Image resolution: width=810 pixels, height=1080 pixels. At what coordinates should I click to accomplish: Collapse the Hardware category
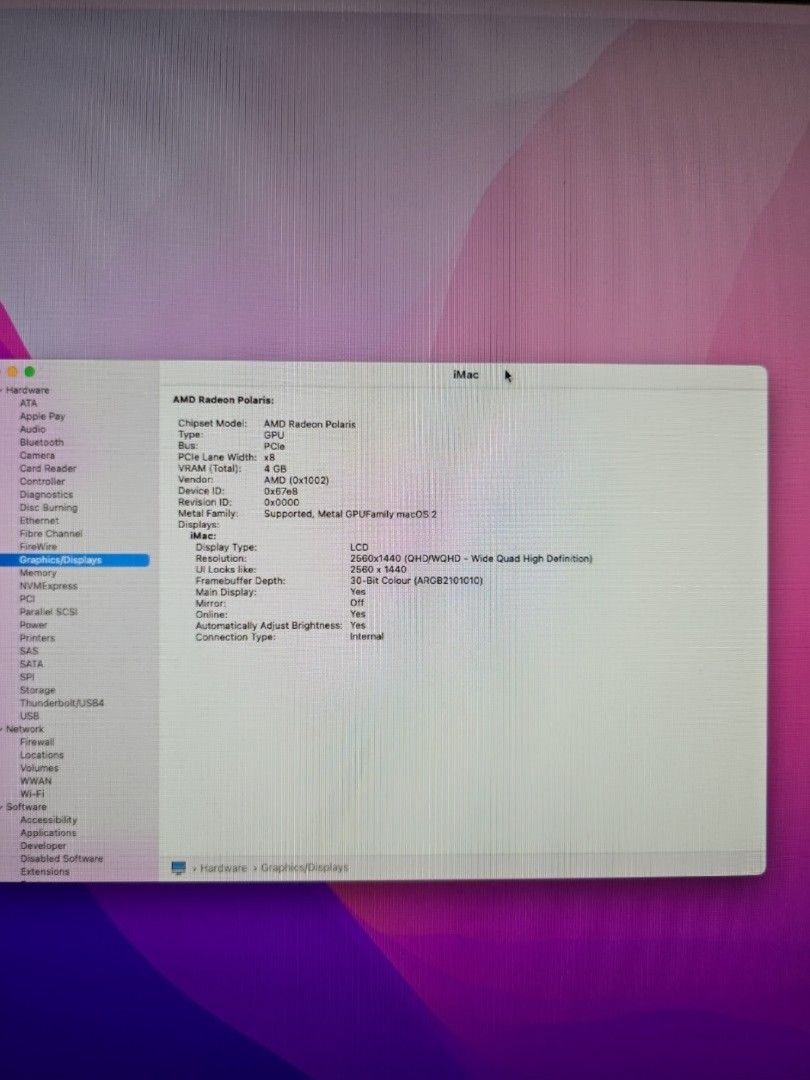(2, 391)
